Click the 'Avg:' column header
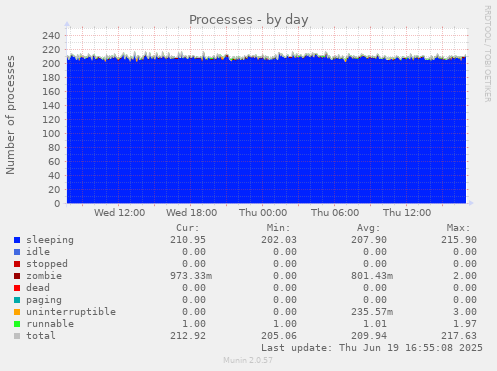 [x=368, y=228]
